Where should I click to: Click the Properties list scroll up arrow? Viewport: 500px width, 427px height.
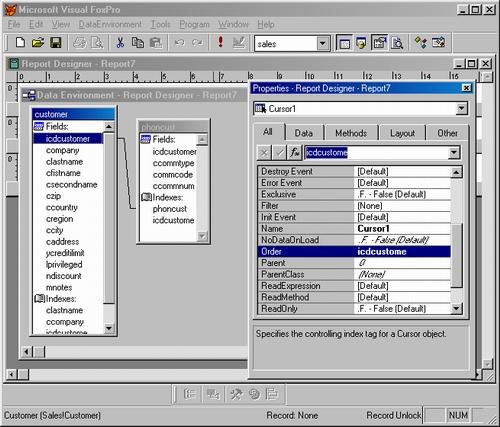point(456,172)
